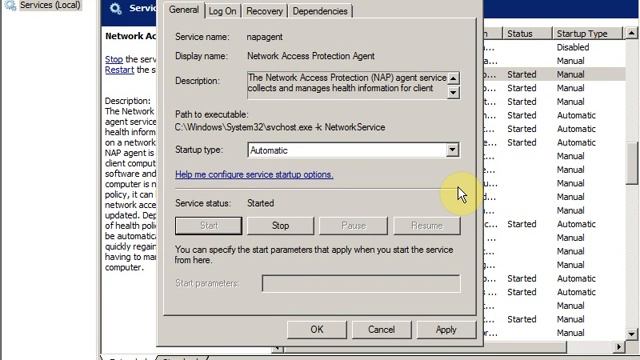Viewport: 640px width, 360px height.
Task: Click the Started service status value in the dialog
Action: pos(260,203)
